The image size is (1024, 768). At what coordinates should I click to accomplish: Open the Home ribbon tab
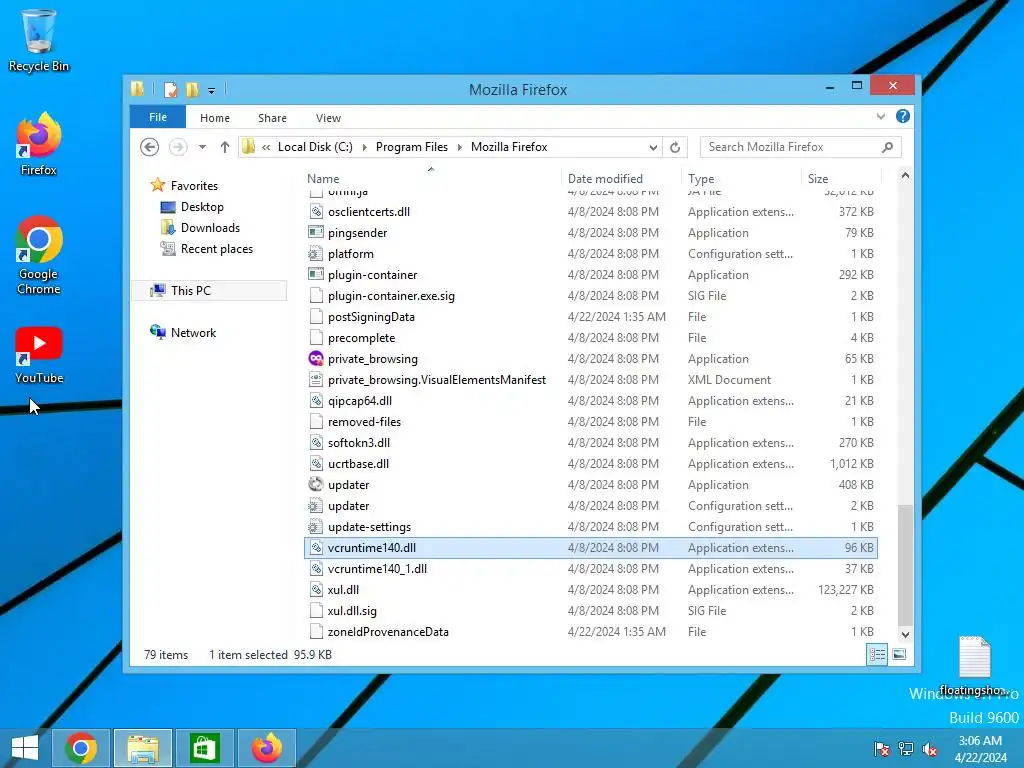click(215, 118)
